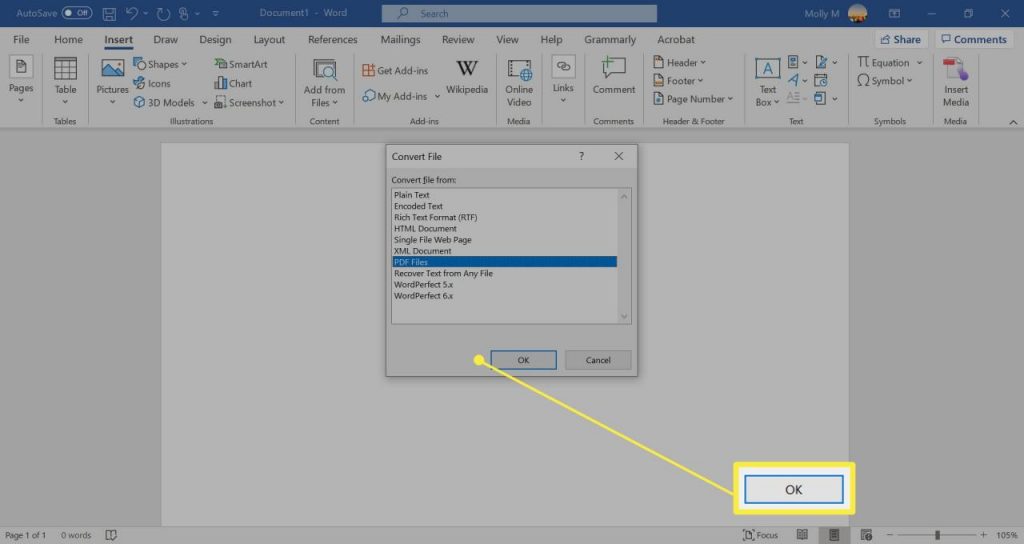
Task: Switch to the Home tab
Action: pyautogui.click(x=69, y=39)
